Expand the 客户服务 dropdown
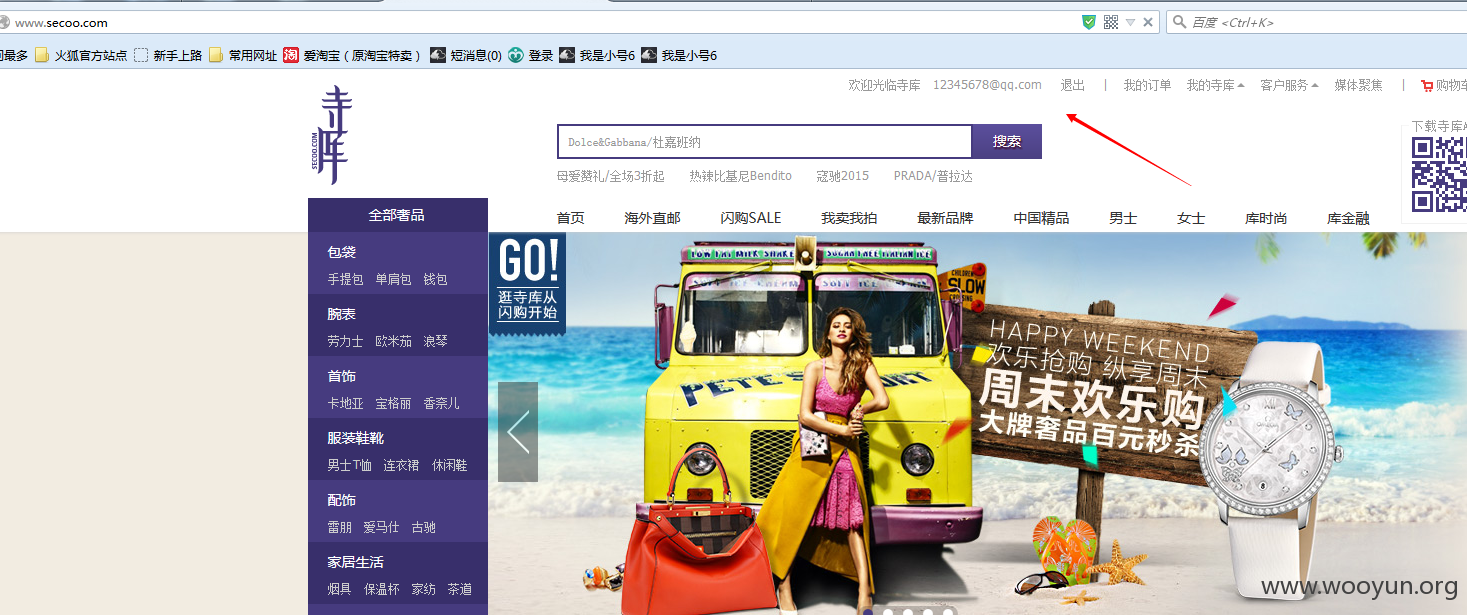 pos(1289,86)
